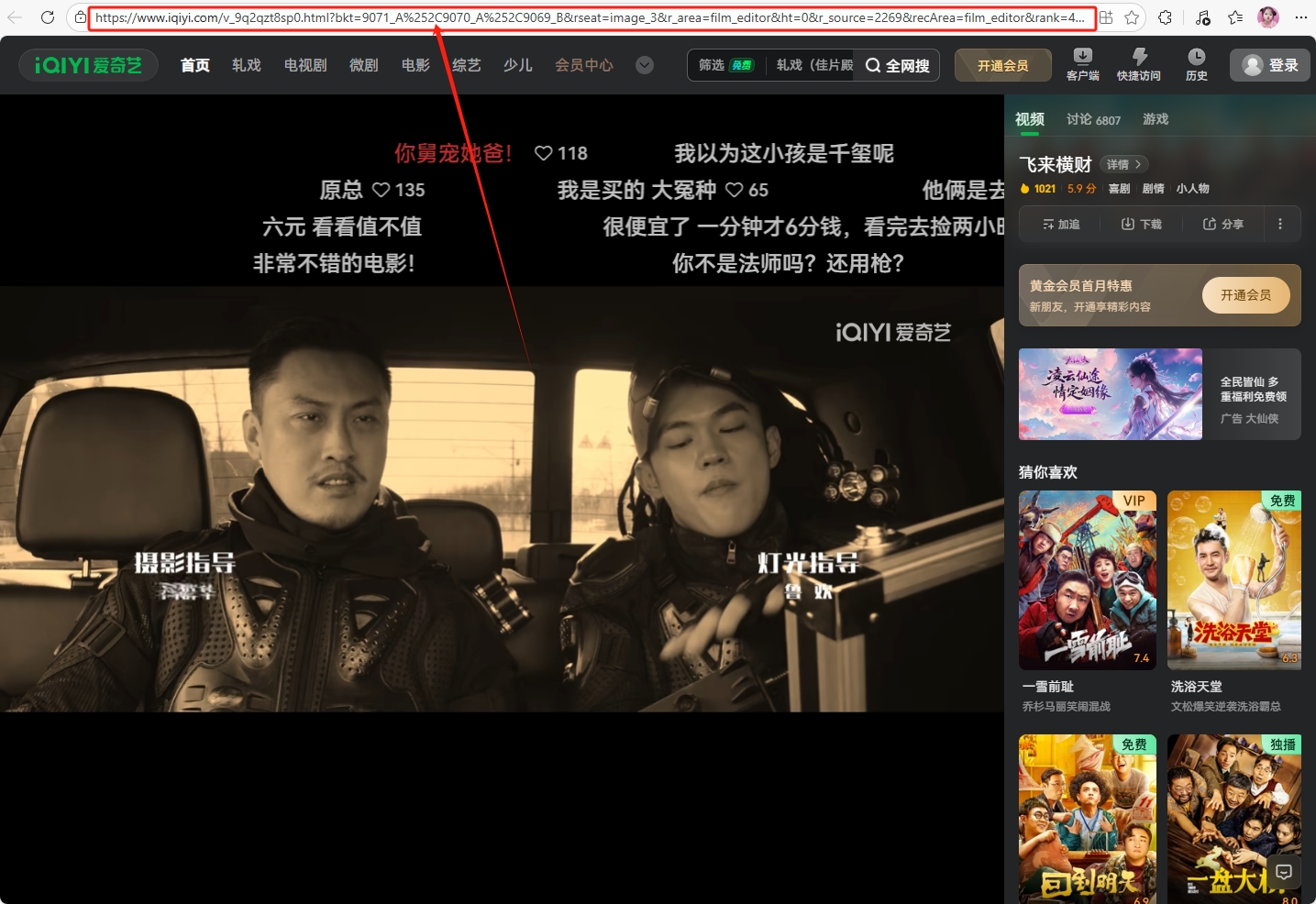Toggle the heart on 我是买的大冤种 comment

tap(735, 190)
